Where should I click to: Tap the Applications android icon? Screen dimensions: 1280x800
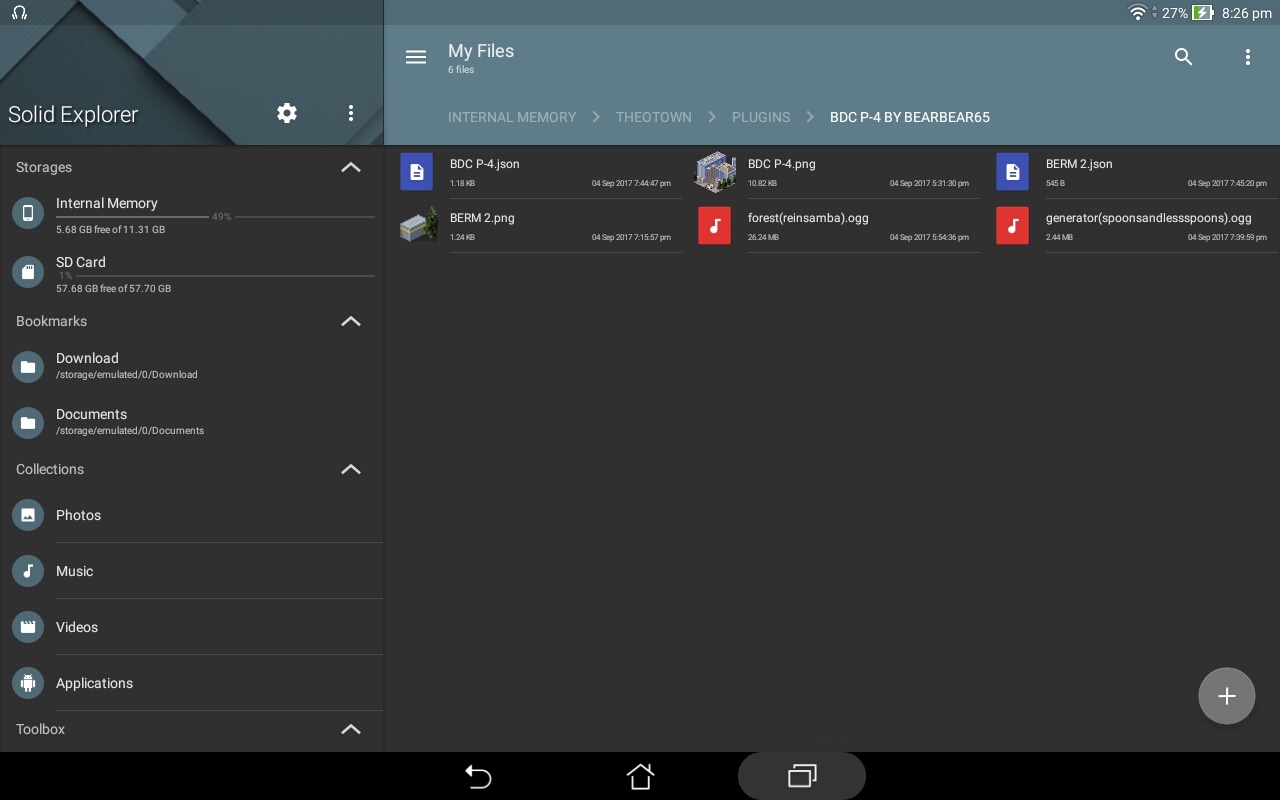coord(28,683)
